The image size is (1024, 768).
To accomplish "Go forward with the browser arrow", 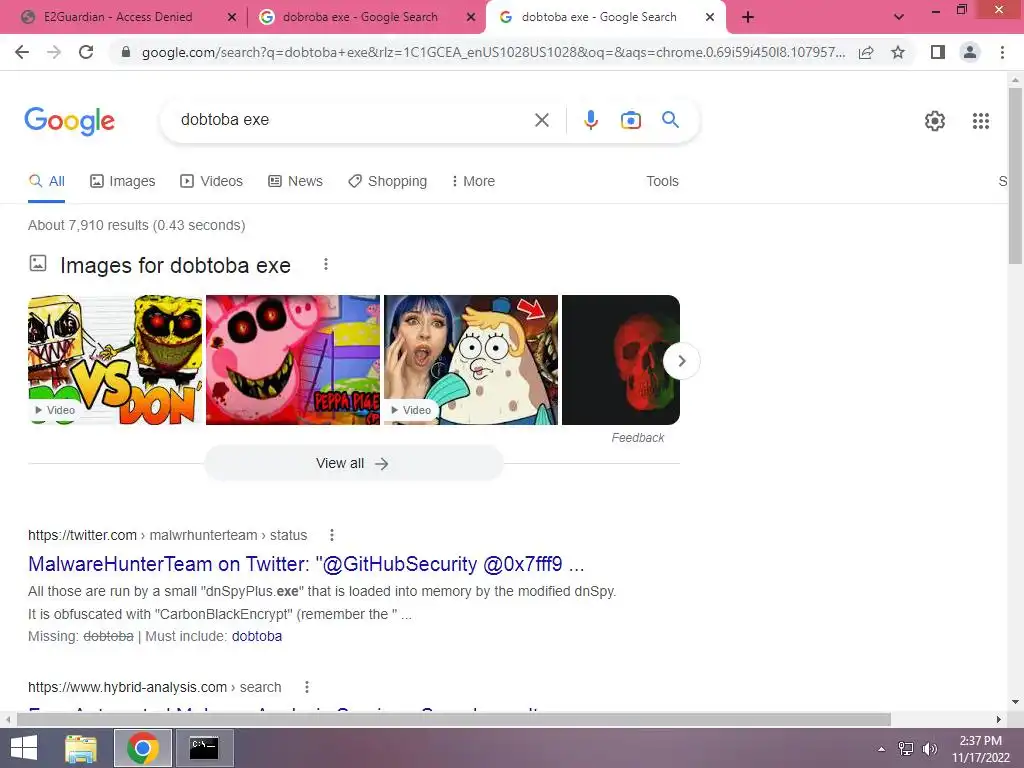I will (54, 52).
